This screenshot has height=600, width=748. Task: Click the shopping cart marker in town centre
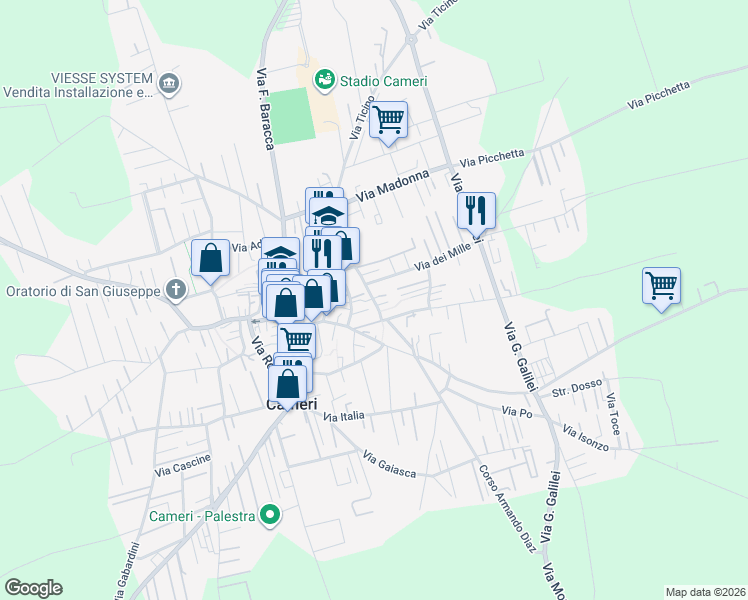(296, 339)
